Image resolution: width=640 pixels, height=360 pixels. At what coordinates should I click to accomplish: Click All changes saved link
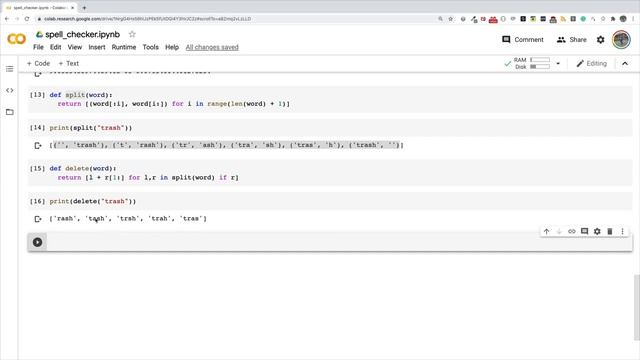[212, 47]
